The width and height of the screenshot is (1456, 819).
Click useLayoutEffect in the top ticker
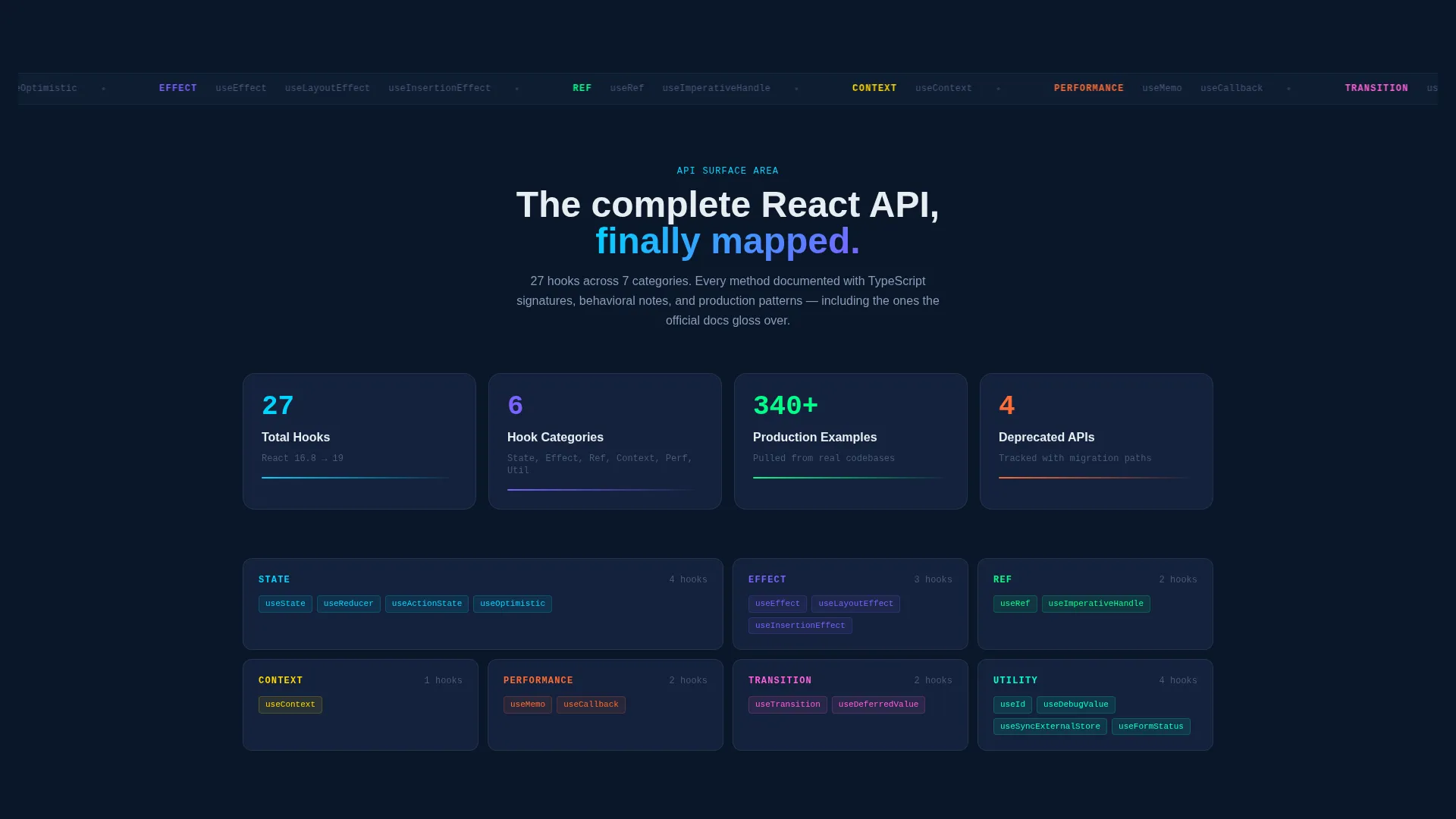tap(328, 88)
